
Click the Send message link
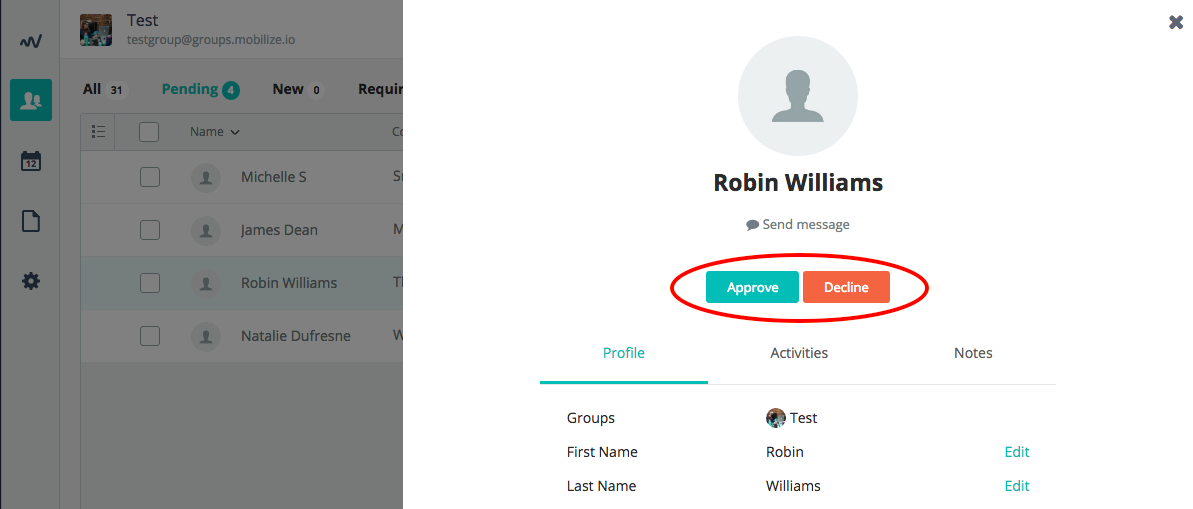click(x=797, y=224)
